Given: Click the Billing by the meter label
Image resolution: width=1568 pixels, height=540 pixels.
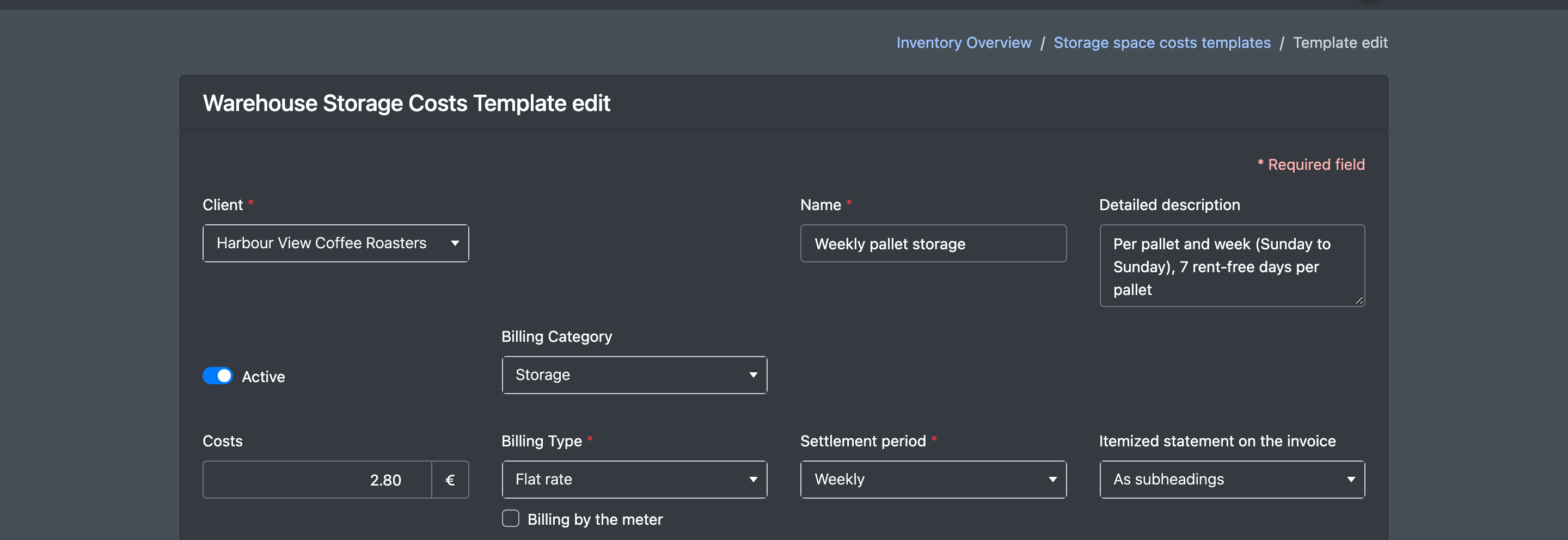Looking at the screenshot, I should point(594,519).
